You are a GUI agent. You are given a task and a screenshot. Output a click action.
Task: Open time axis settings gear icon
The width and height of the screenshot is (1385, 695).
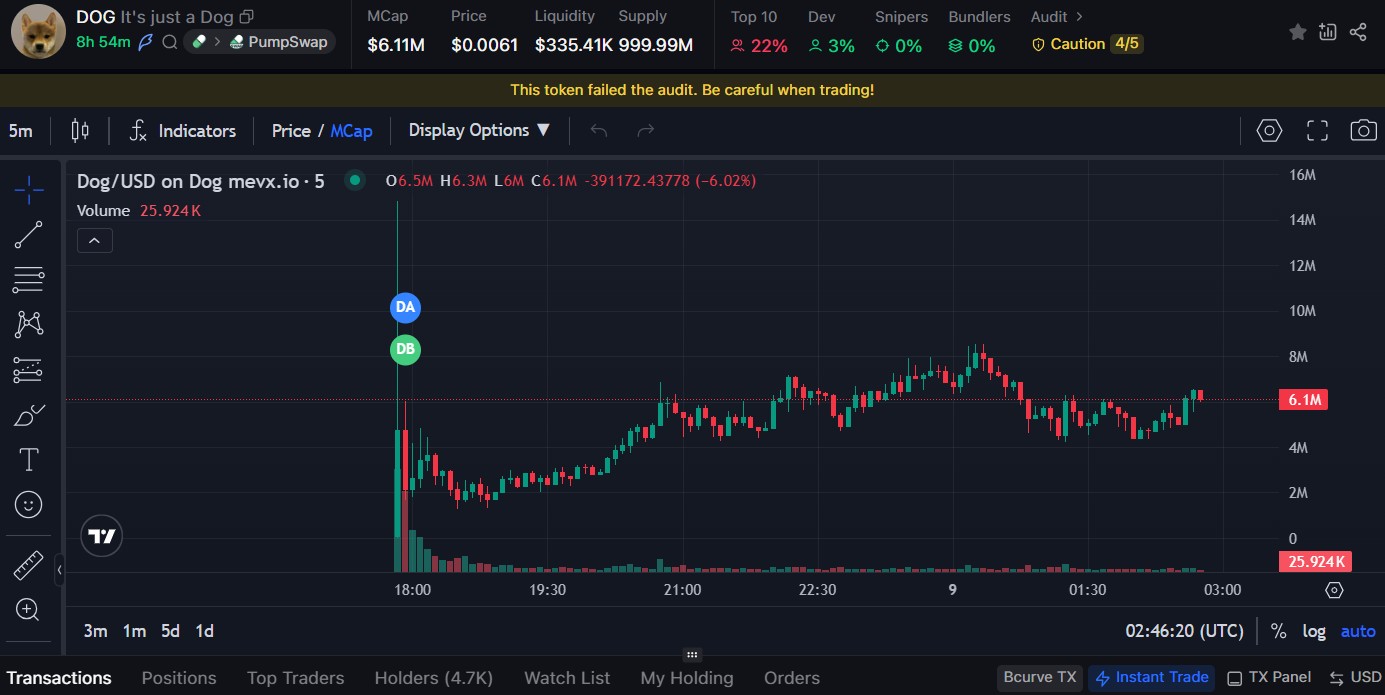(1334, 590)
